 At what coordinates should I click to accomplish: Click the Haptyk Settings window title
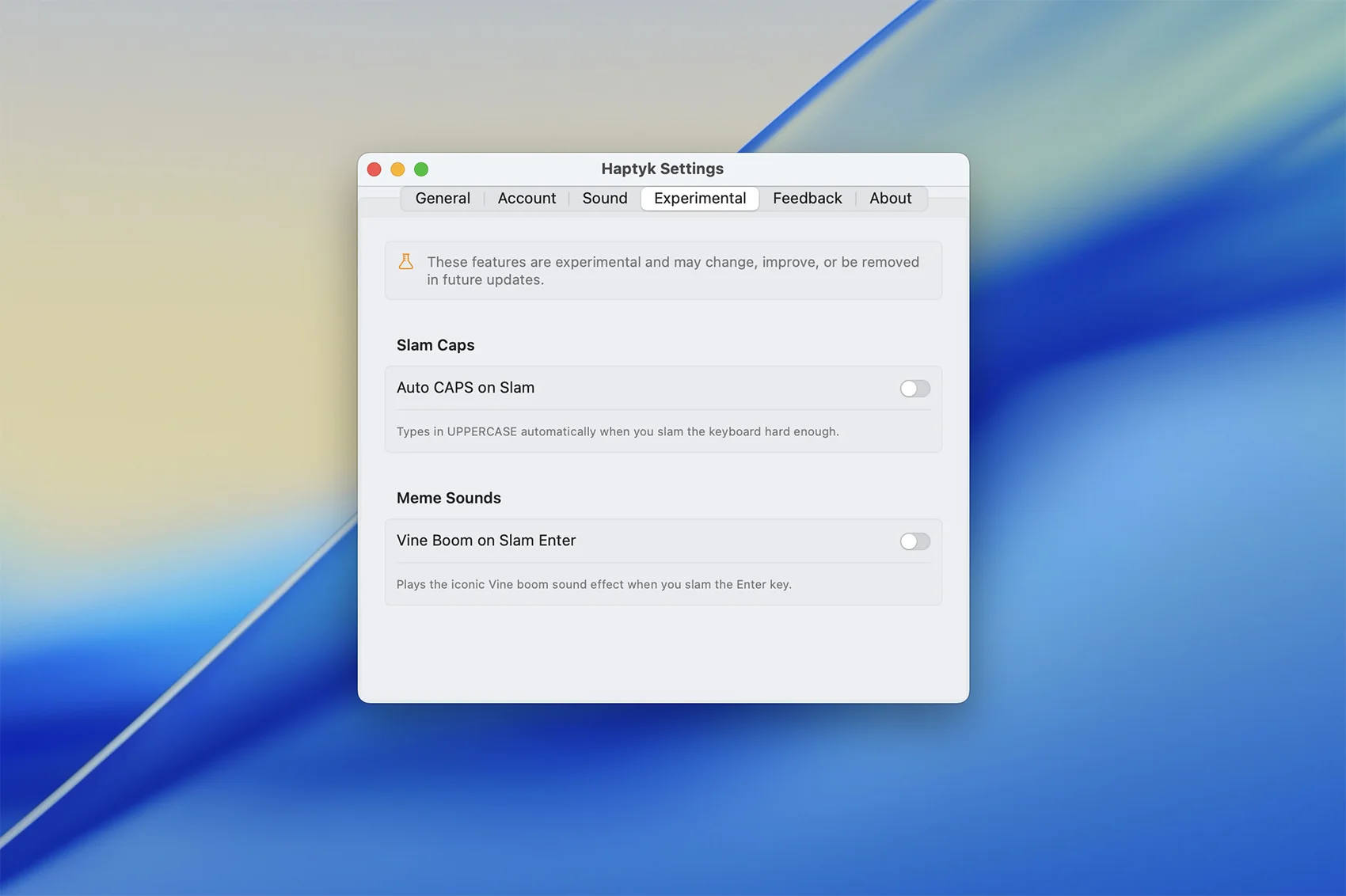coord(662,169)
